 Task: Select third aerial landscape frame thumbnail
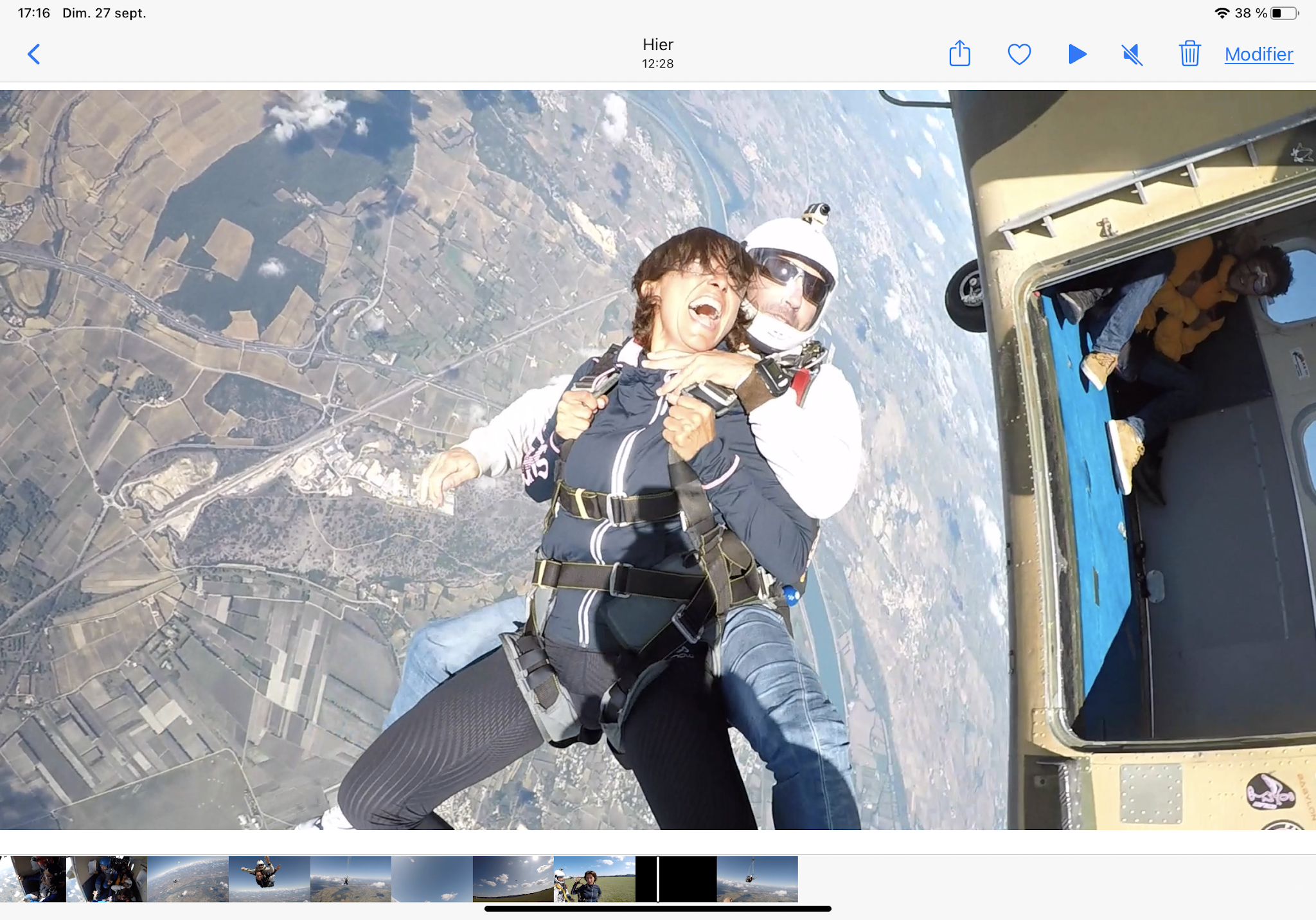pyautogui.click(x=188, y=879)
